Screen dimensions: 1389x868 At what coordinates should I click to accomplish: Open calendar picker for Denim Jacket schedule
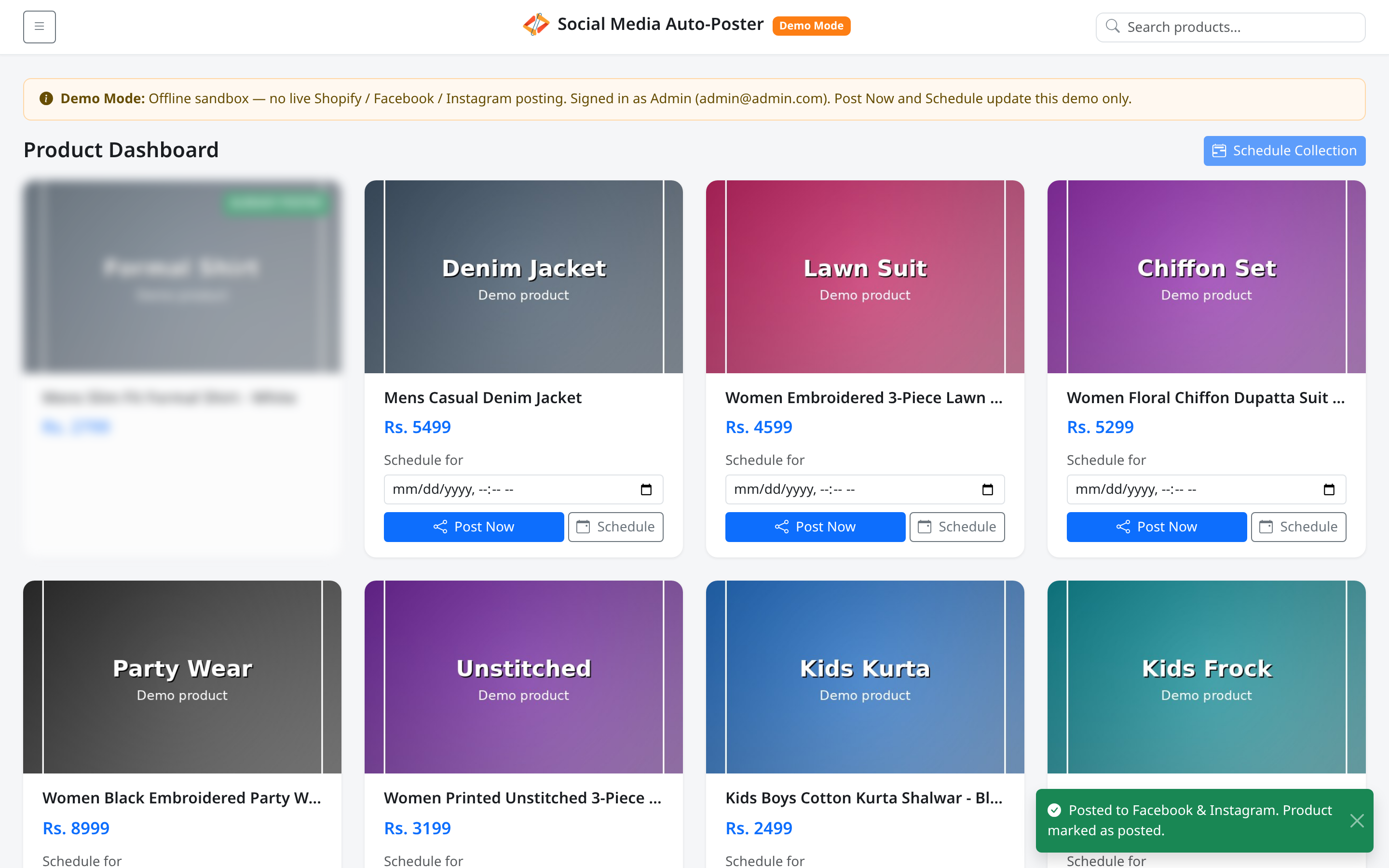tap(646, 489)
